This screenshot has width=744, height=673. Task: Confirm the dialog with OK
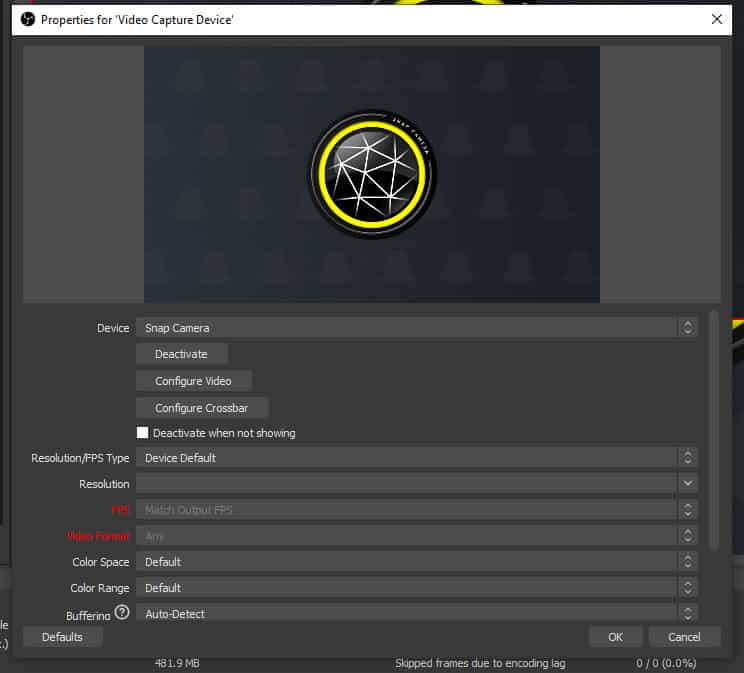615,637
